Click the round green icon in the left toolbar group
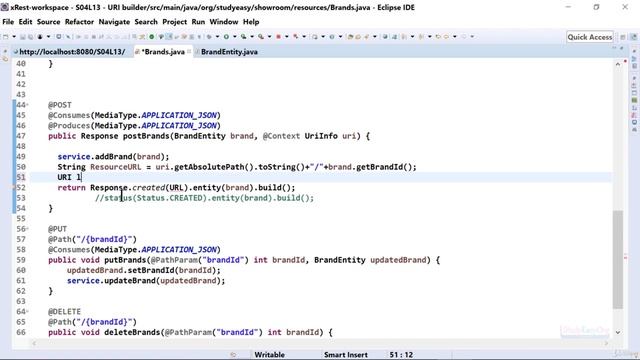 151,37
